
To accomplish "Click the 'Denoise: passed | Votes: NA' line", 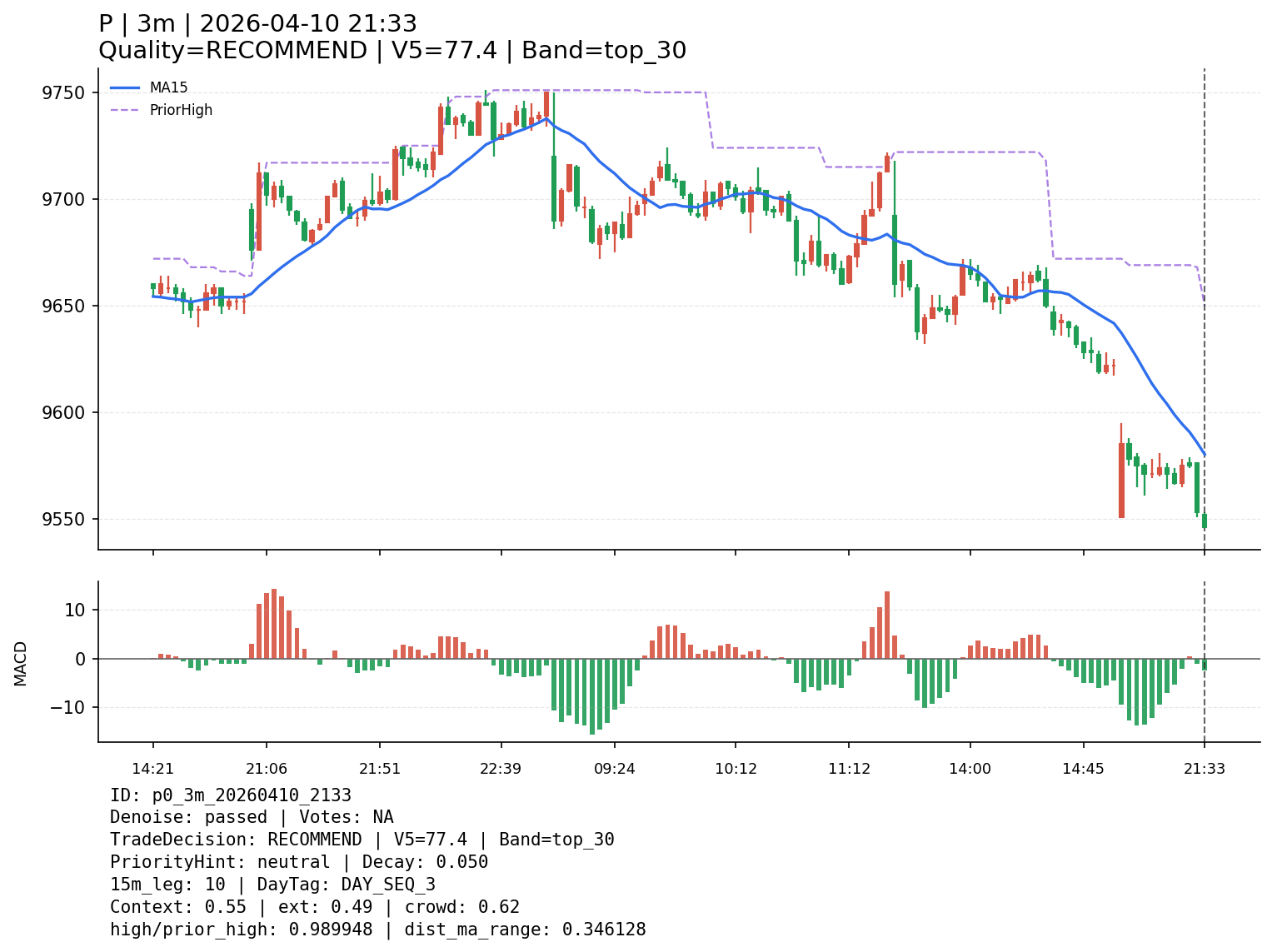I will [252, 817].
